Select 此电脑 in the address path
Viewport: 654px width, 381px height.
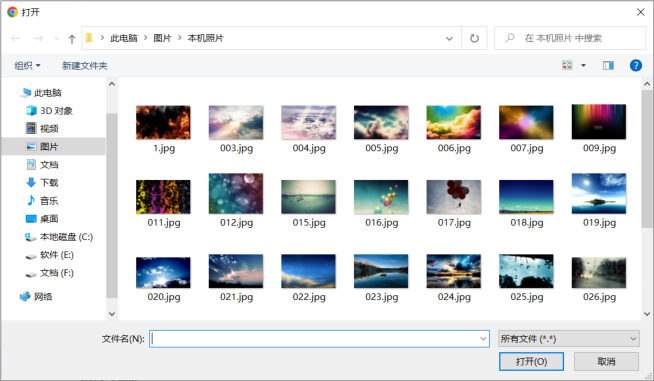[124, 38]
